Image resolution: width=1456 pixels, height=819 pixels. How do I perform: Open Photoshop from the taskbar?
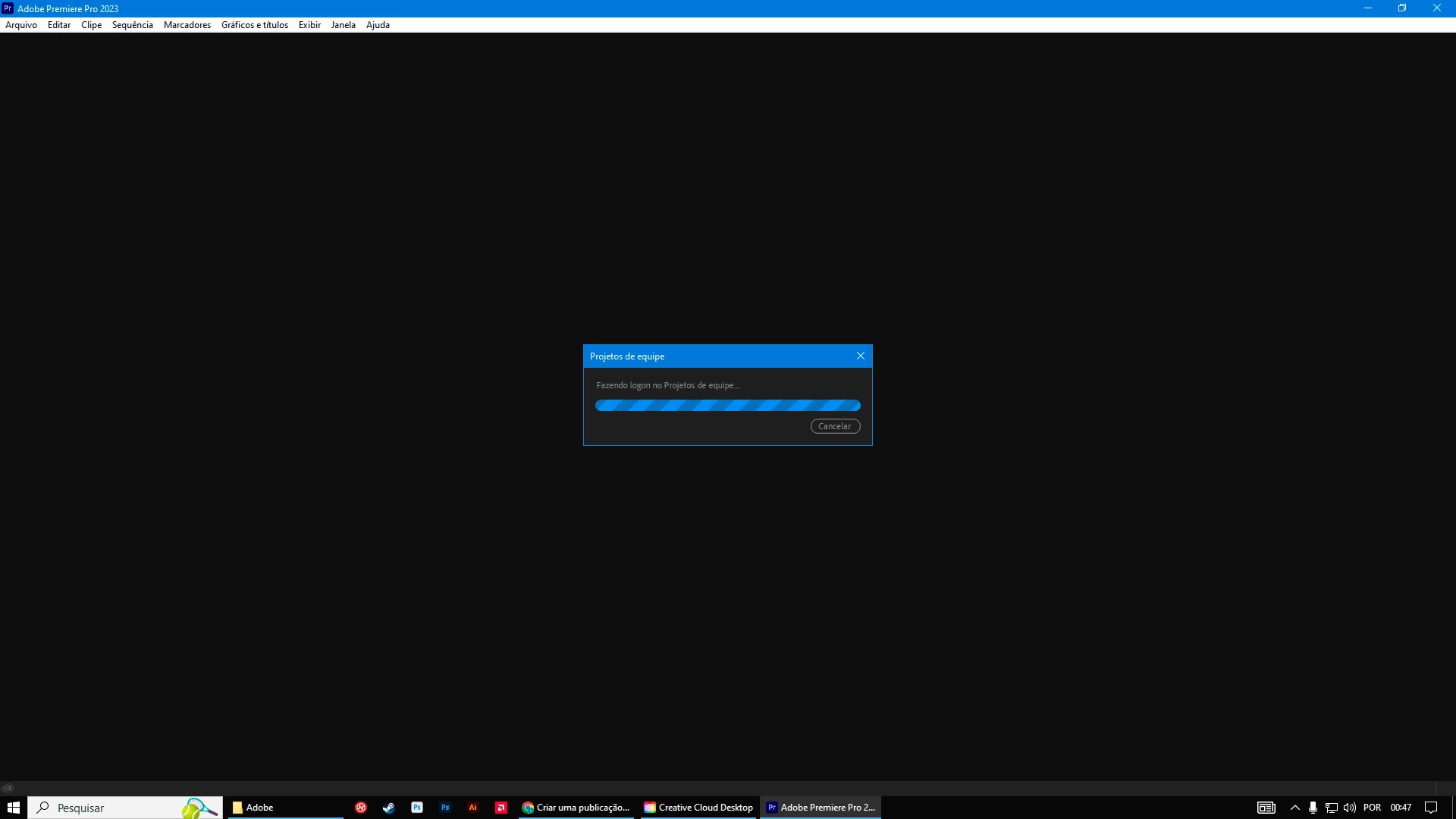point(445,808)
